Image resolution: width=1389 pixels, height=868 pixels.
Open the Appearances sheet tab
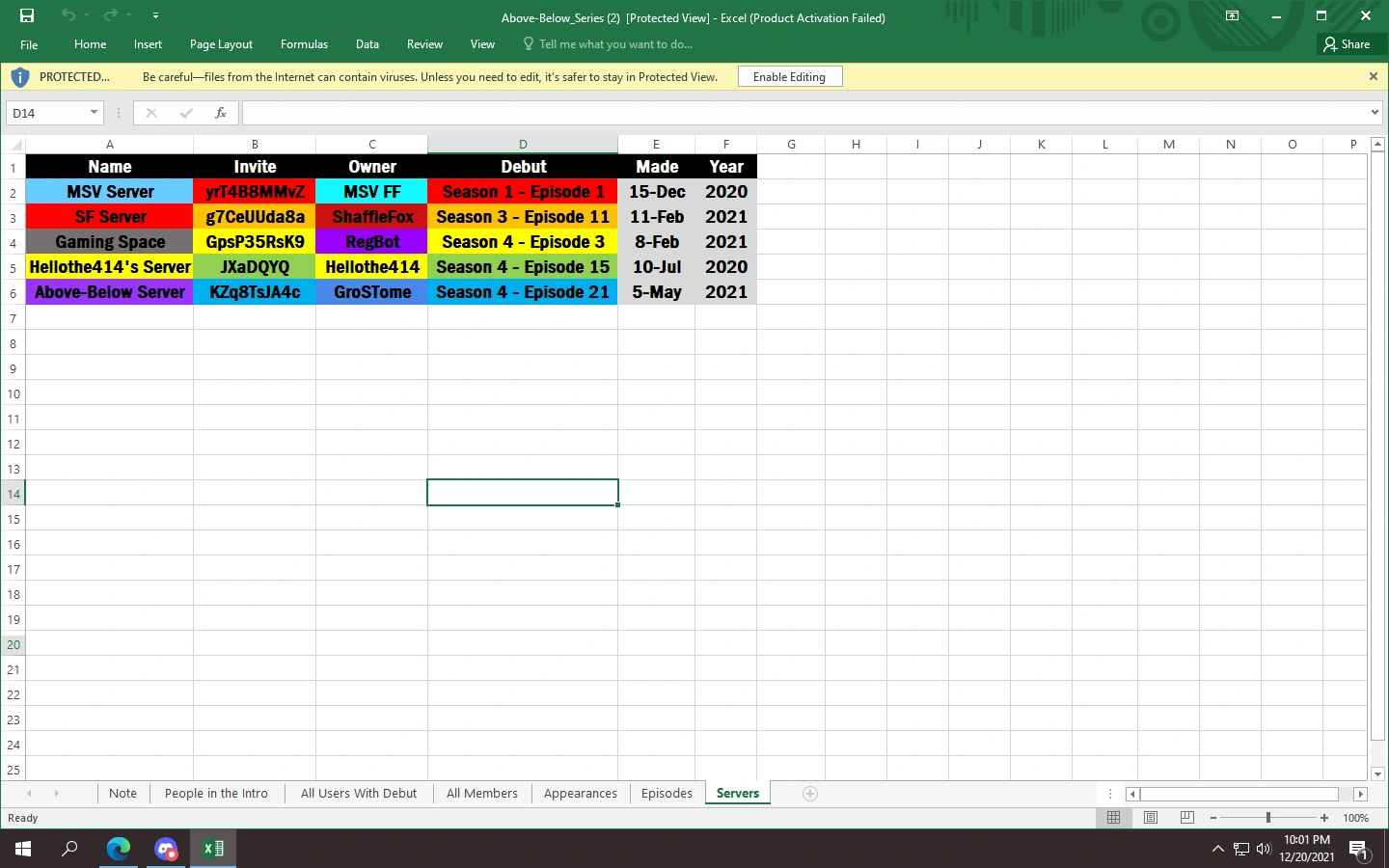(x=581, y=794)
